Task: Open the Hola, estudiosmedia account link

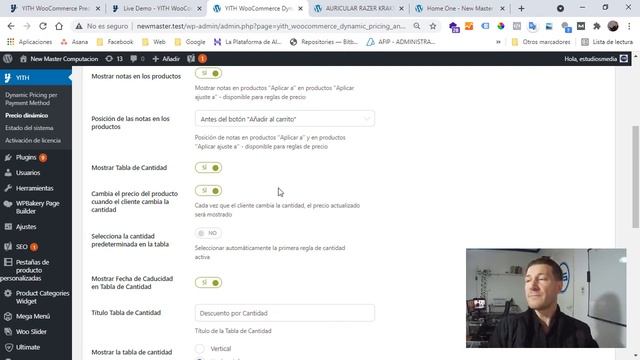Action: coord(596,59)
